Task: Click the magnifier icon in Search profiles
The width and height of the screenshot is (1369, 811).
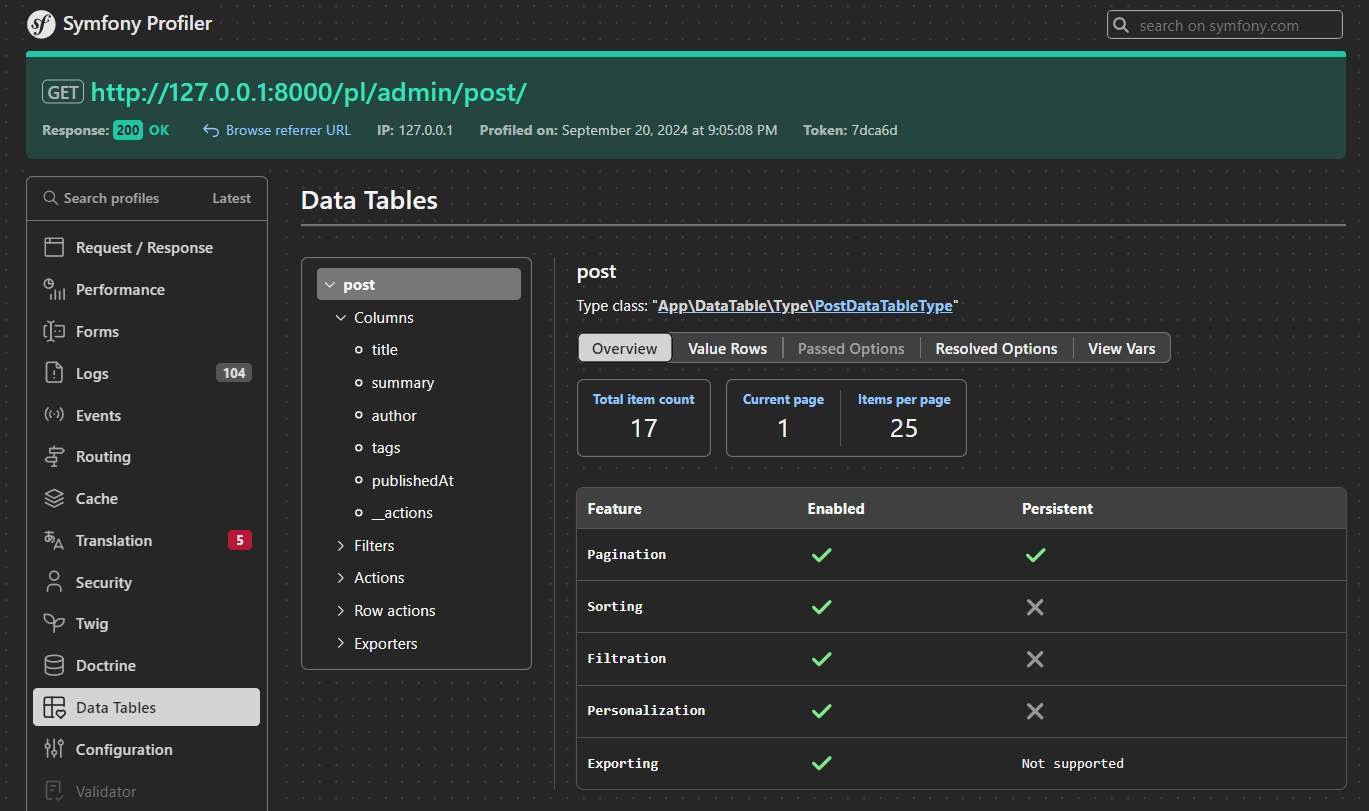Action: [50, 198]
